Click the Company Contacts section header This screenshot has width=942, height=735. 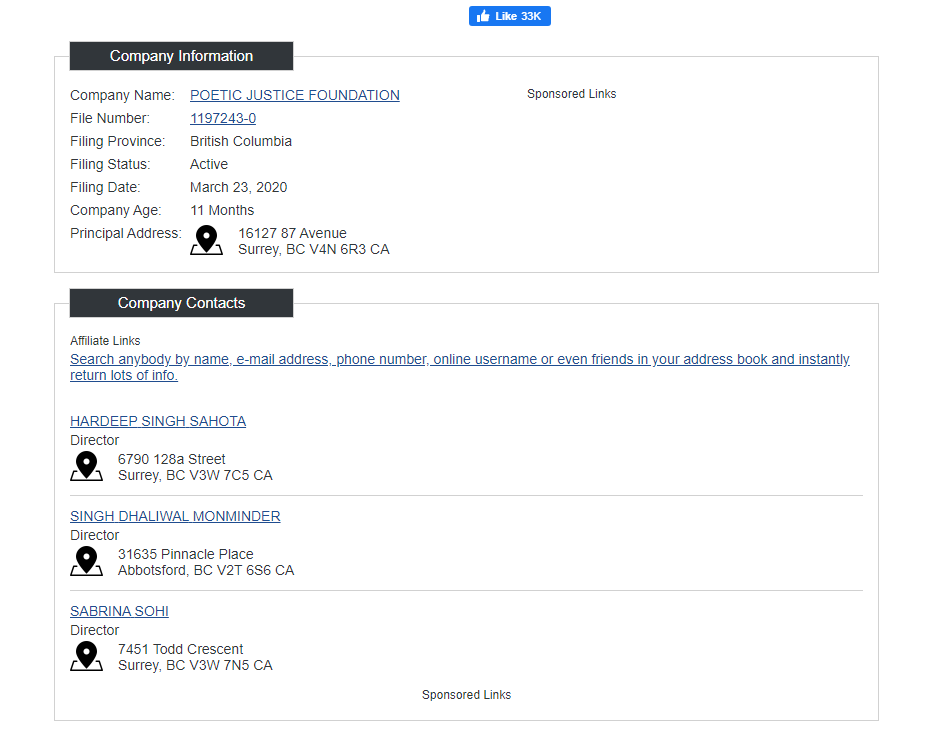click(x=181, y=303)
